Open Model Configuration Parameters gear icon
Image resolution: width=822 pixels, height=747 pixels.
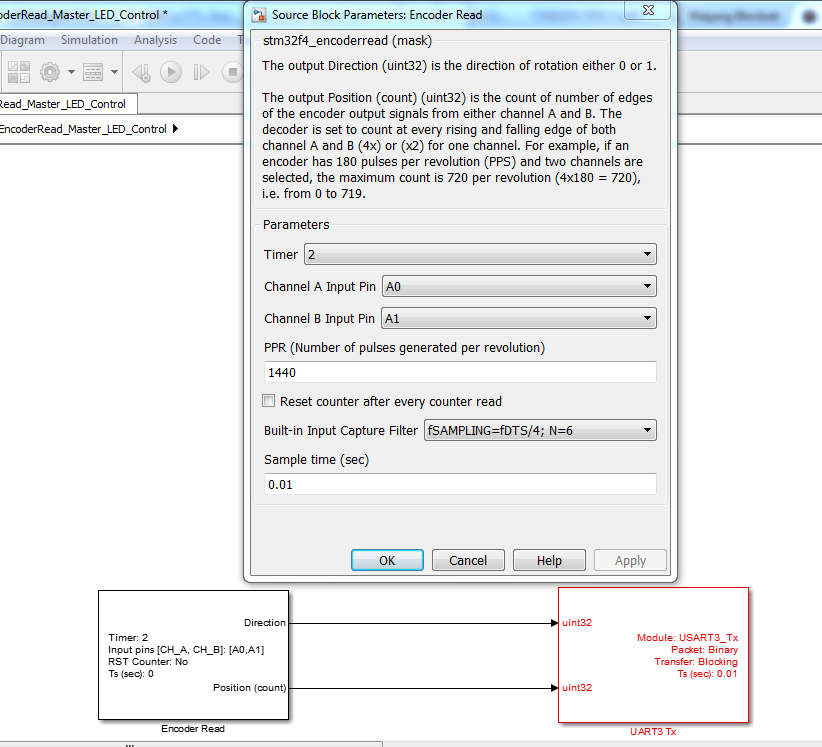50,72
